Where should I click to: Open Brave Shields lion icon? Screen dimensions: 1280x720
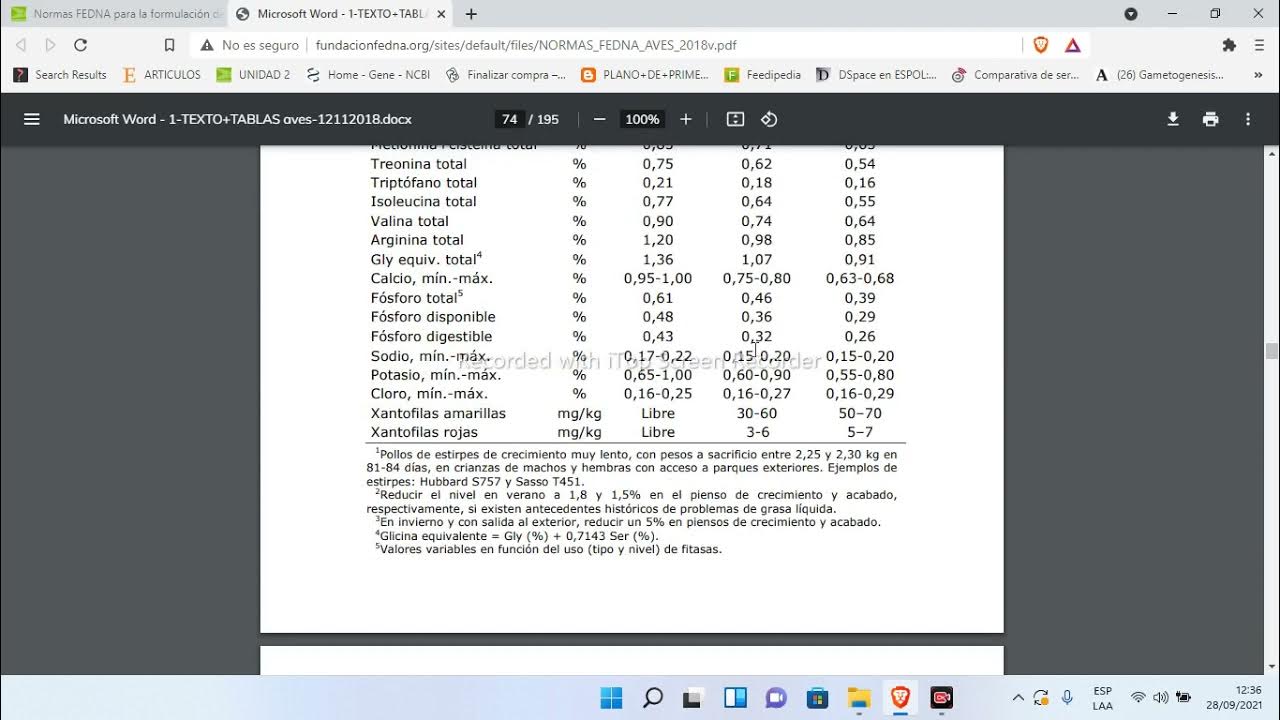coord(1040,45)
